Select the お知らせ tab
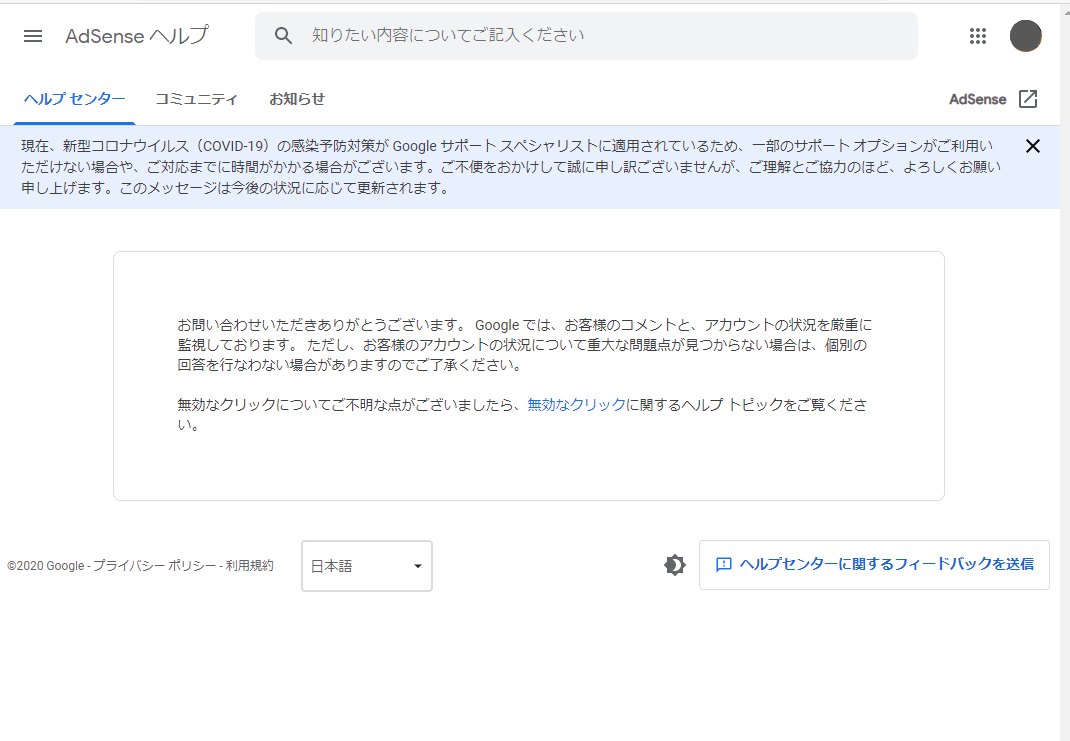The image size is (1070, 741). [x=297, y=99]
